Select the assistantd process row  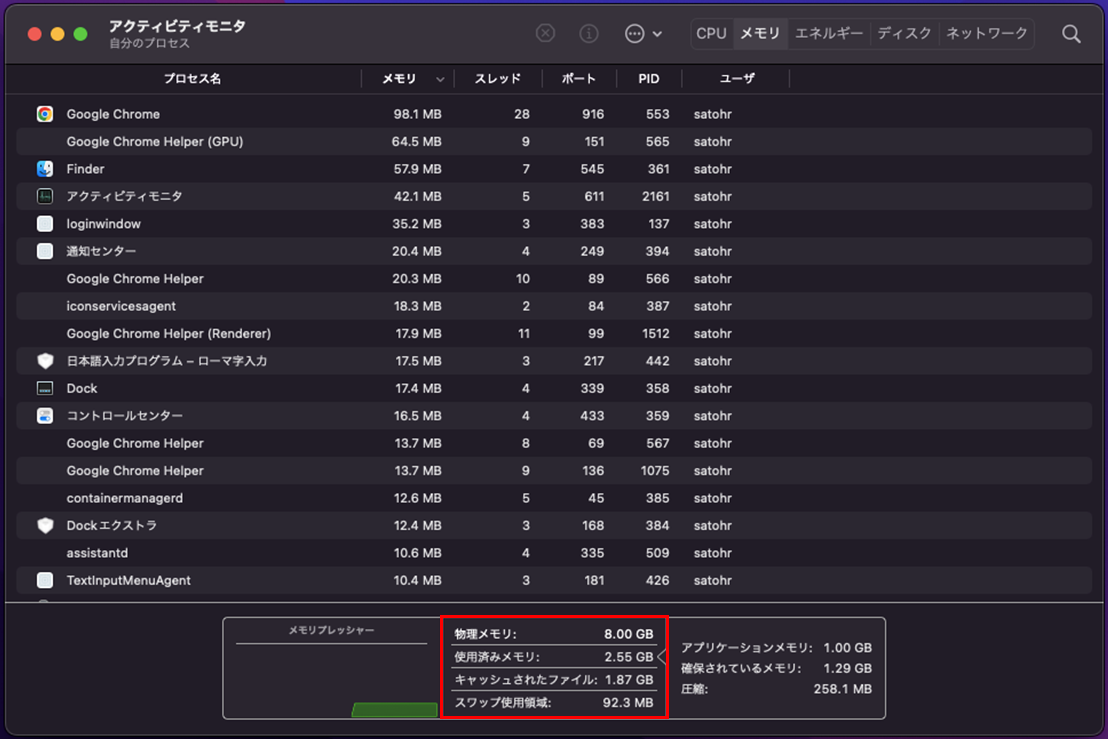[554, 553]
